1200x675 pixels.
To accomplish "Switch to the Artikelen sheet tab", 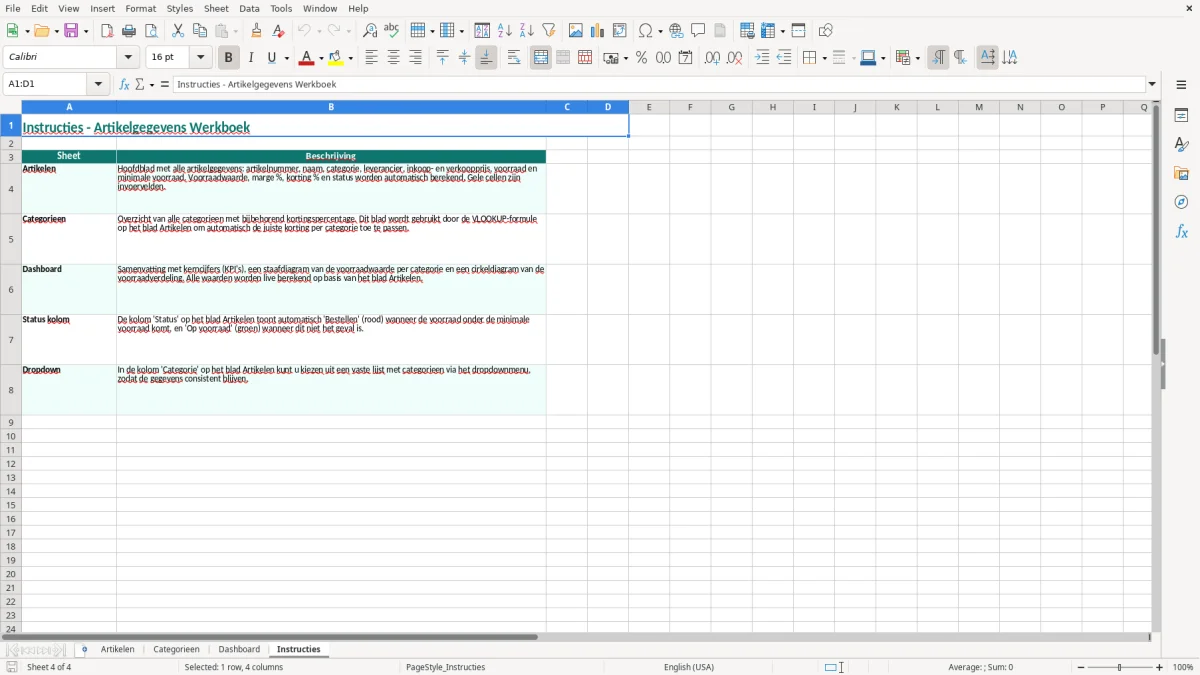I will click(x=118, y=650).
